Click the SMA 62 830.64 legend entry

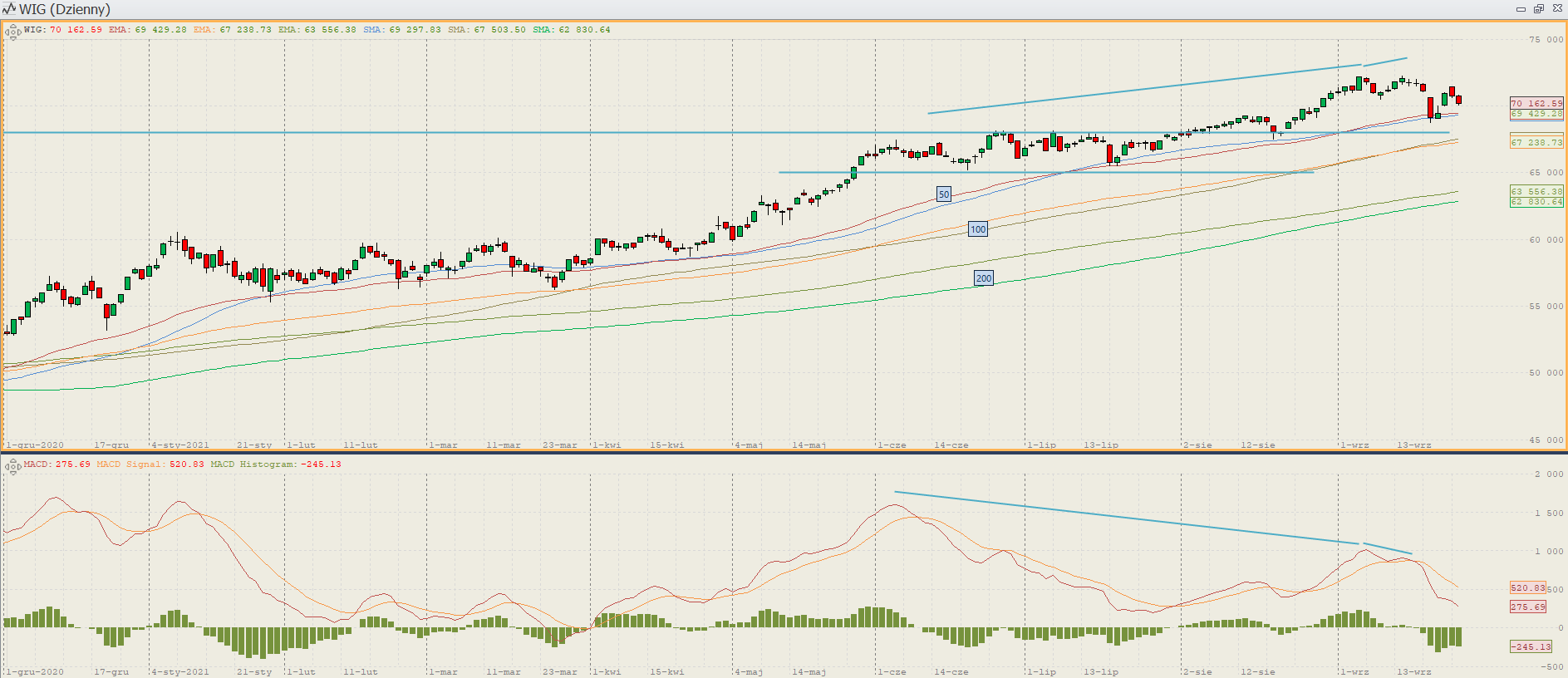[571, 30]
